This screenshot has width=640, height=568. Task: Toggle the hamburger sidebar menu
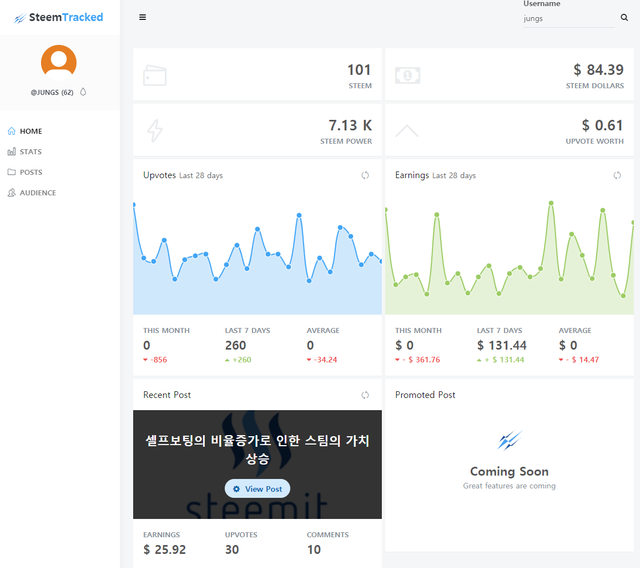tap(142, 17)
